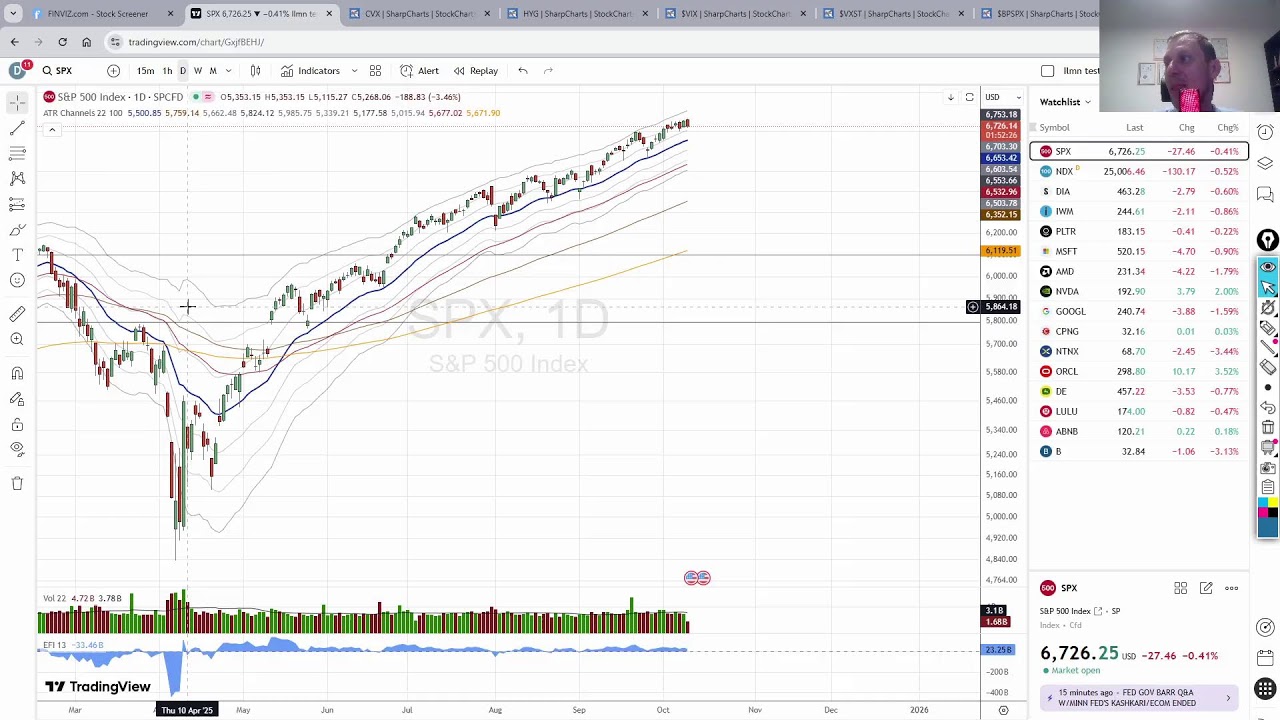Activate the zoom in tool
This screenshot has width=1280, height=720.
[17, 339]
